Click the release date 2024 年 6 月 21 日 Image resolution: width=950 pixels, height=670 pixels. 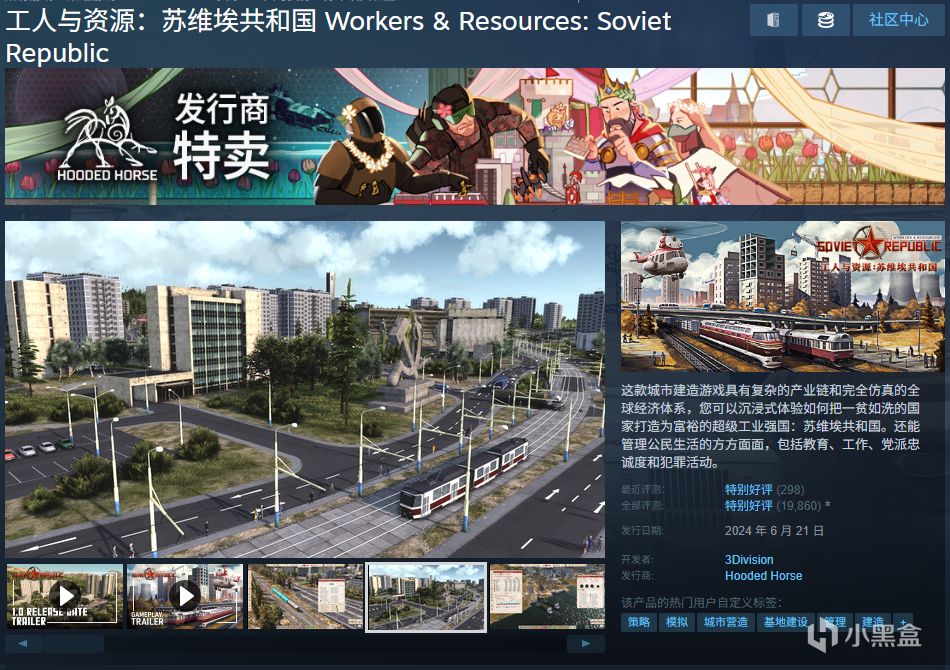pyautogui.click(x=774, y=531)
